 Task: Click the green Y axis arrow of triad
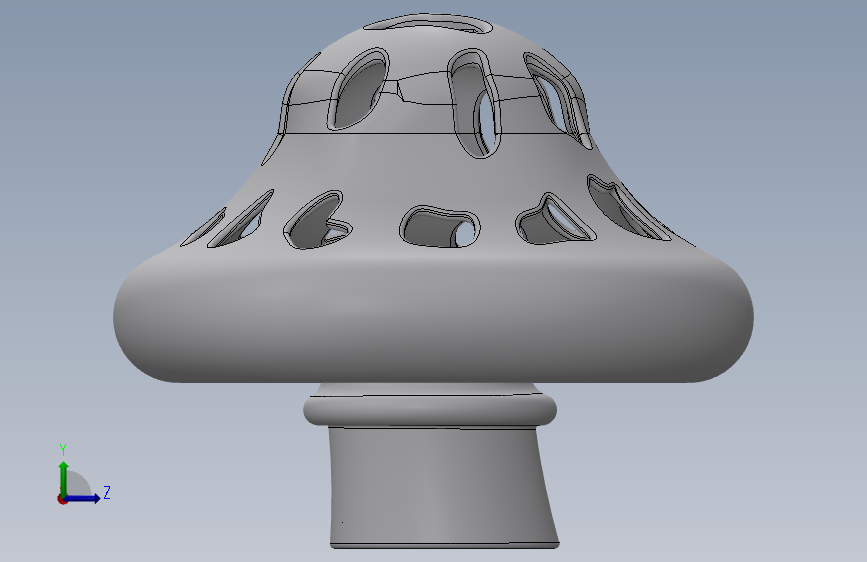(64, 478)
